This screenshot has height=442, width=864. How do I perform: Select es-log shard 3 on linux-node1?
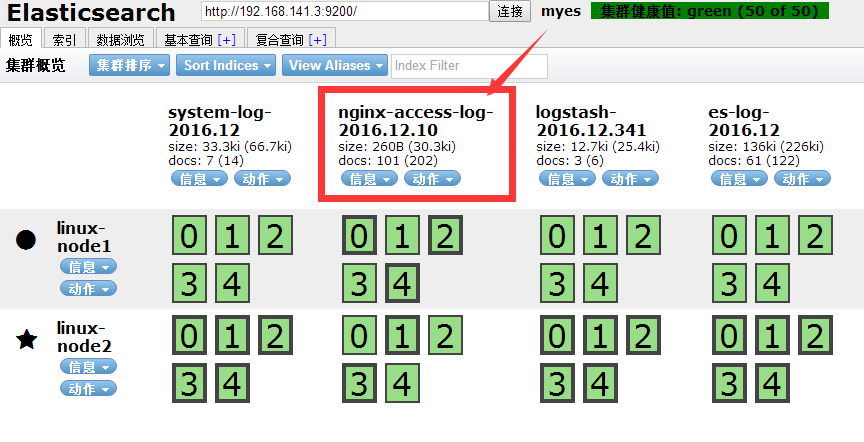click(x=729, y=283)
